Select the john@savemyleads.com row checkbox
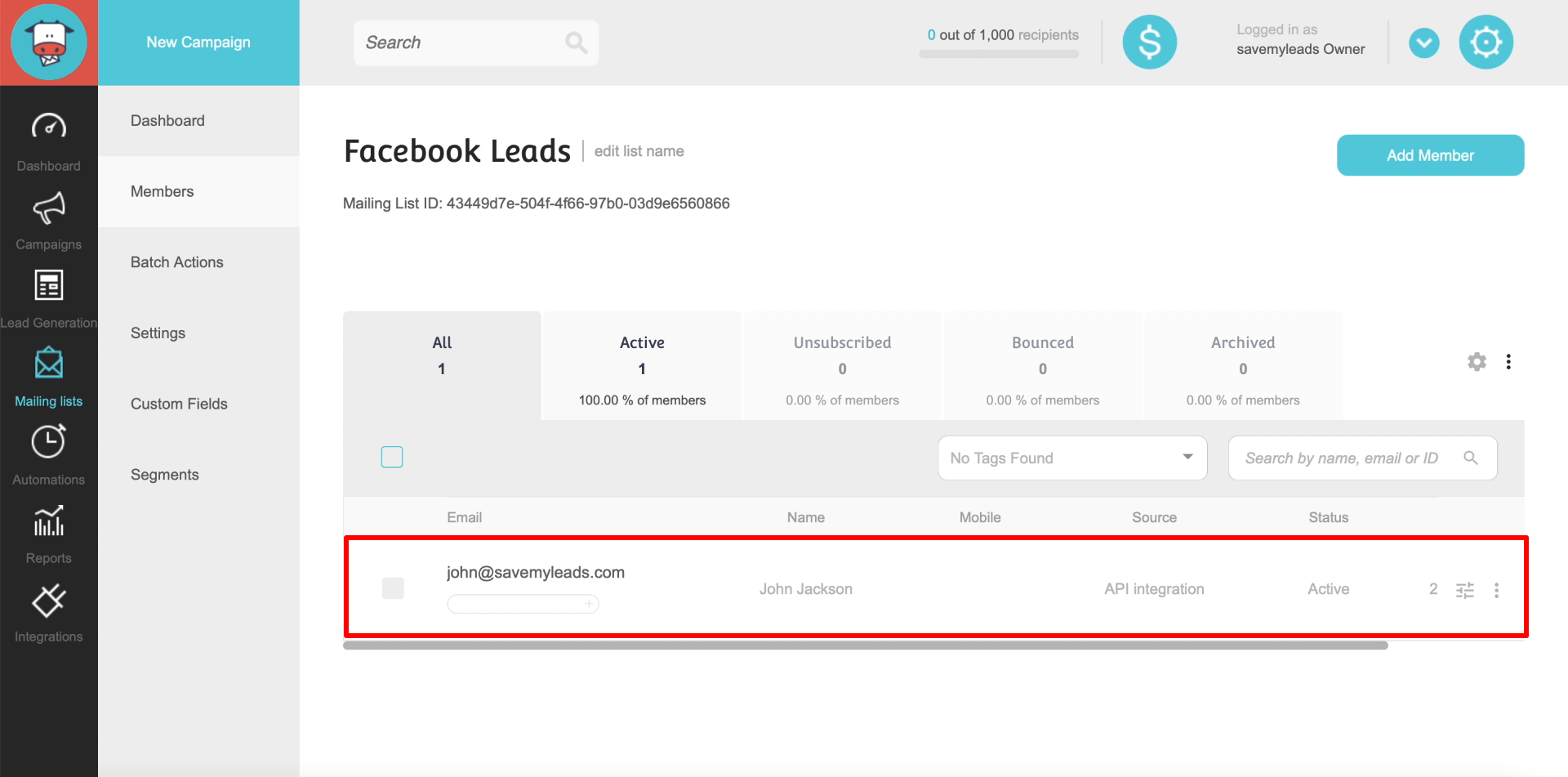The height and width of the screenshot is (777, 1568). click(x=393, y=588)
